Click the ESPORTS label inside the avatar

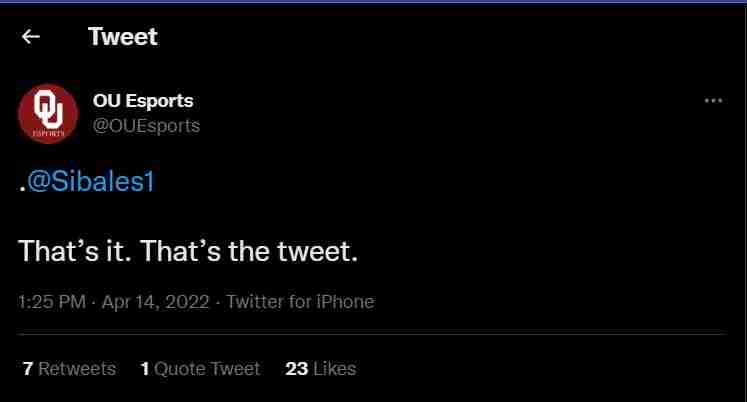[48, 133]
